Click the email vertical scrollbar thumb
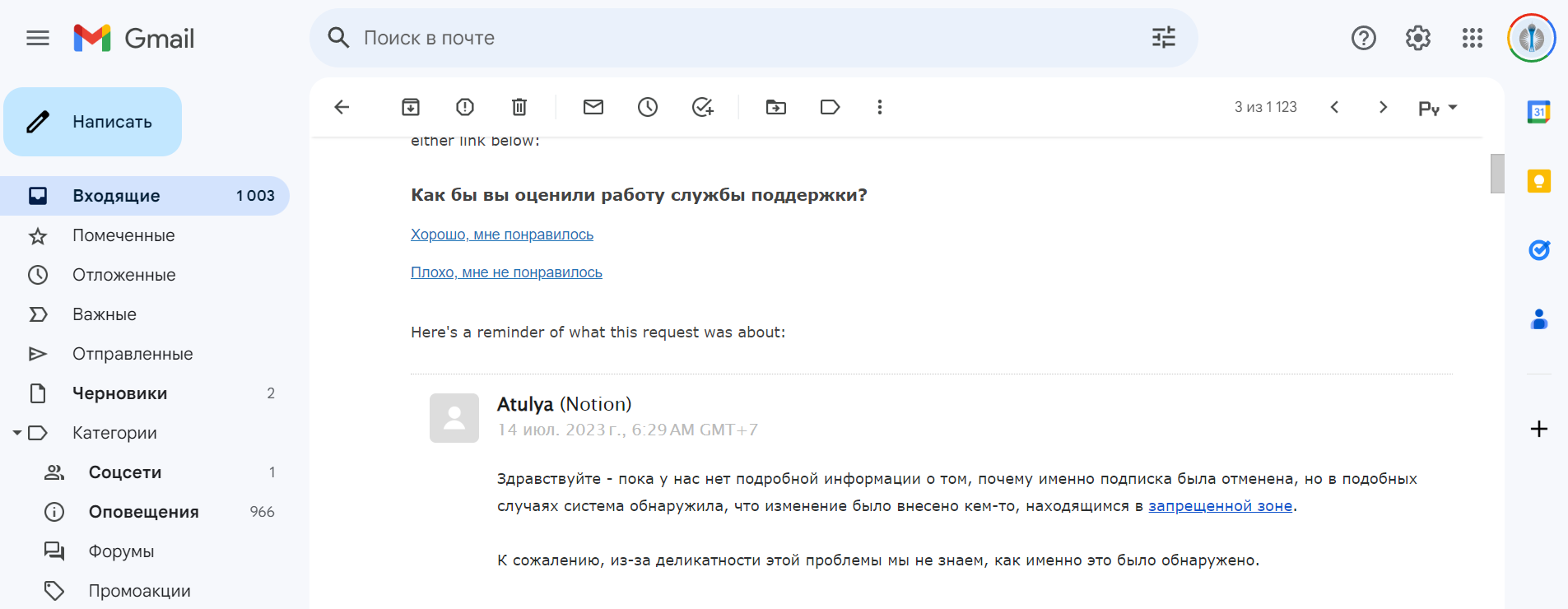 1497,174
